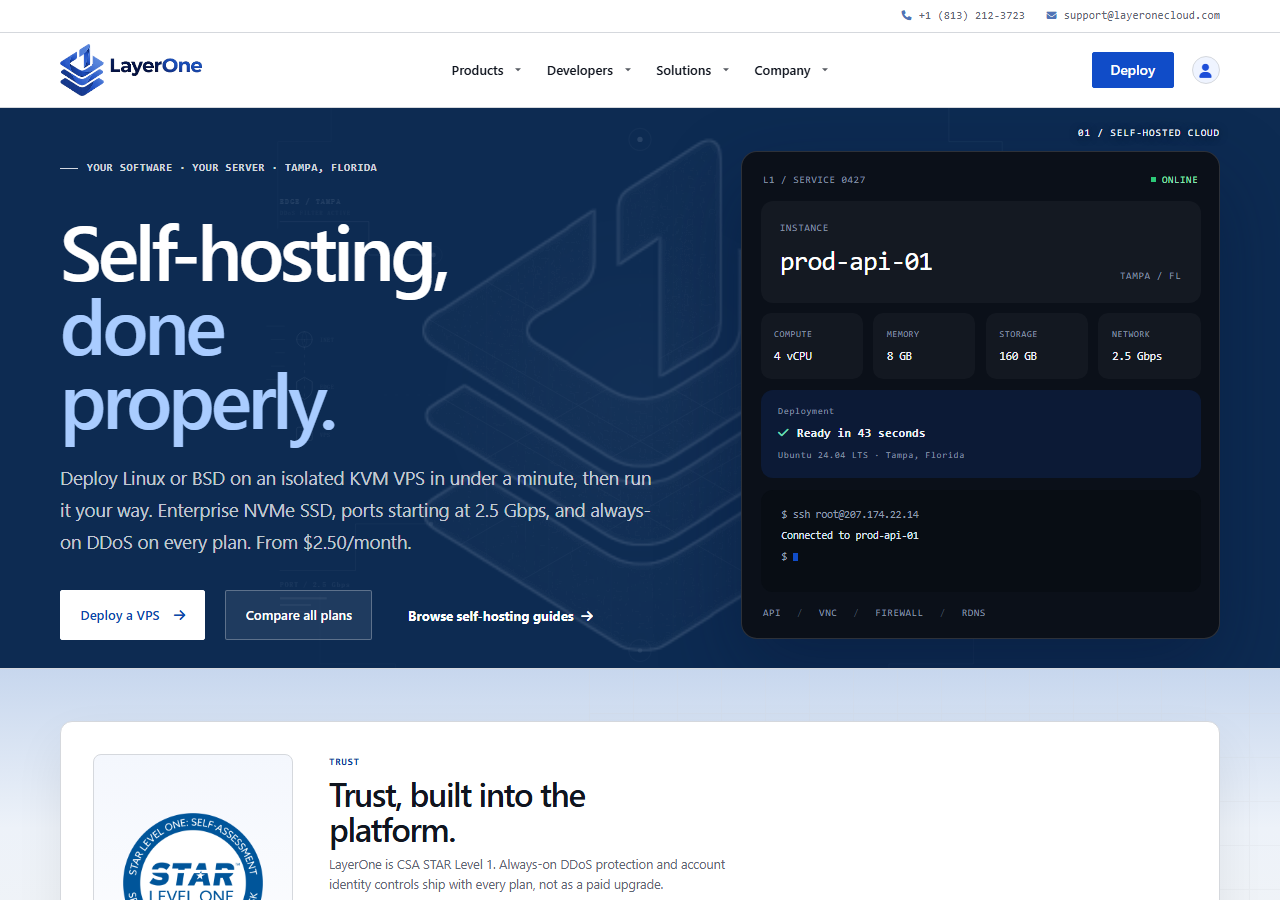Click Ubuntu 24.04 LTS · Tampa, Florida text
1280x900 pixels.
[x=871, y=455]
